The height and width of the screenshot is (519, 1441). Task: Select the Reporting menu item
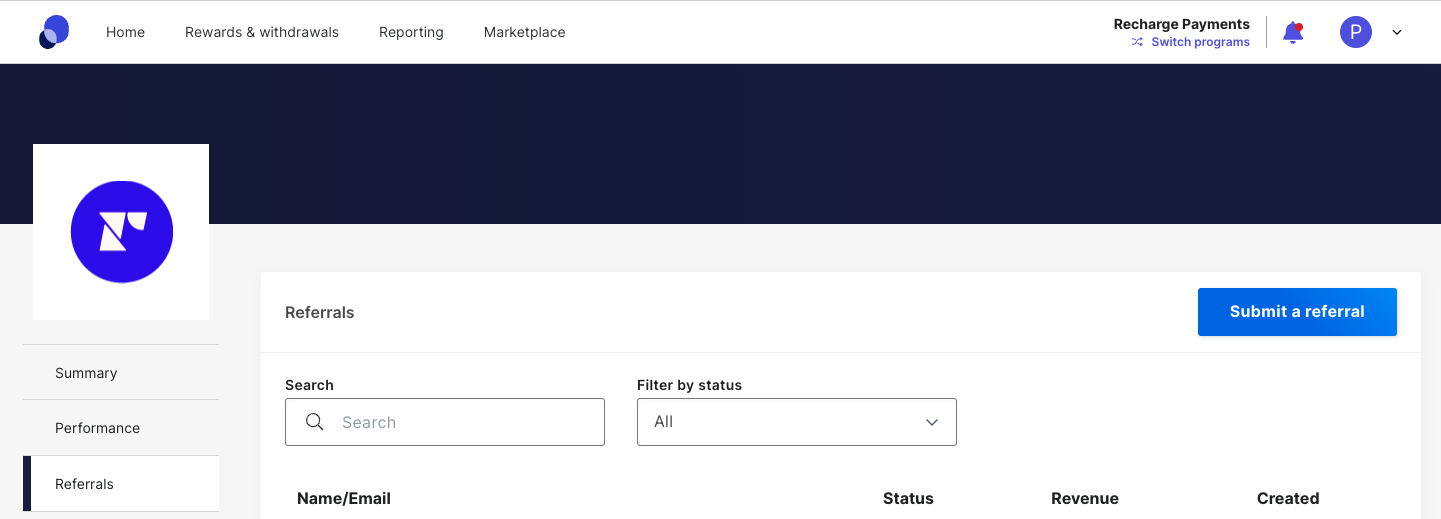tap(411, 32)
